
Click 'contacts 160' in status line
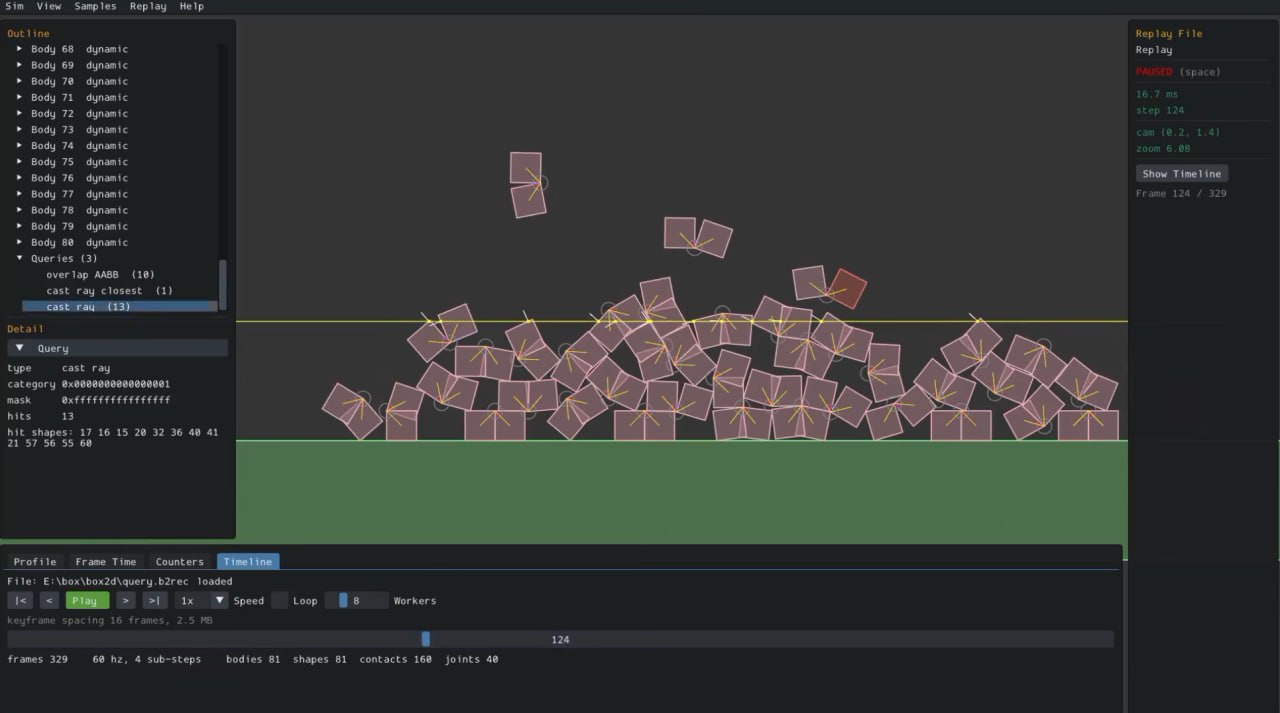395,659
